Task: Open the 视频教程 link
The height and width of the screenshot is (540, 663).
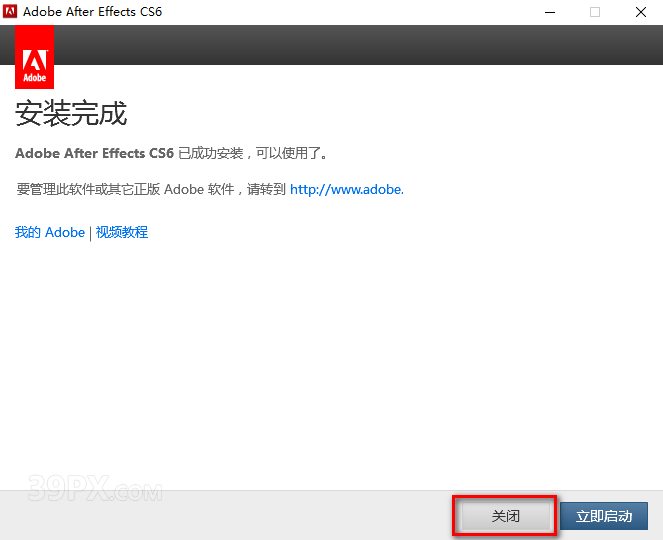Action: (x=122, y=232)
